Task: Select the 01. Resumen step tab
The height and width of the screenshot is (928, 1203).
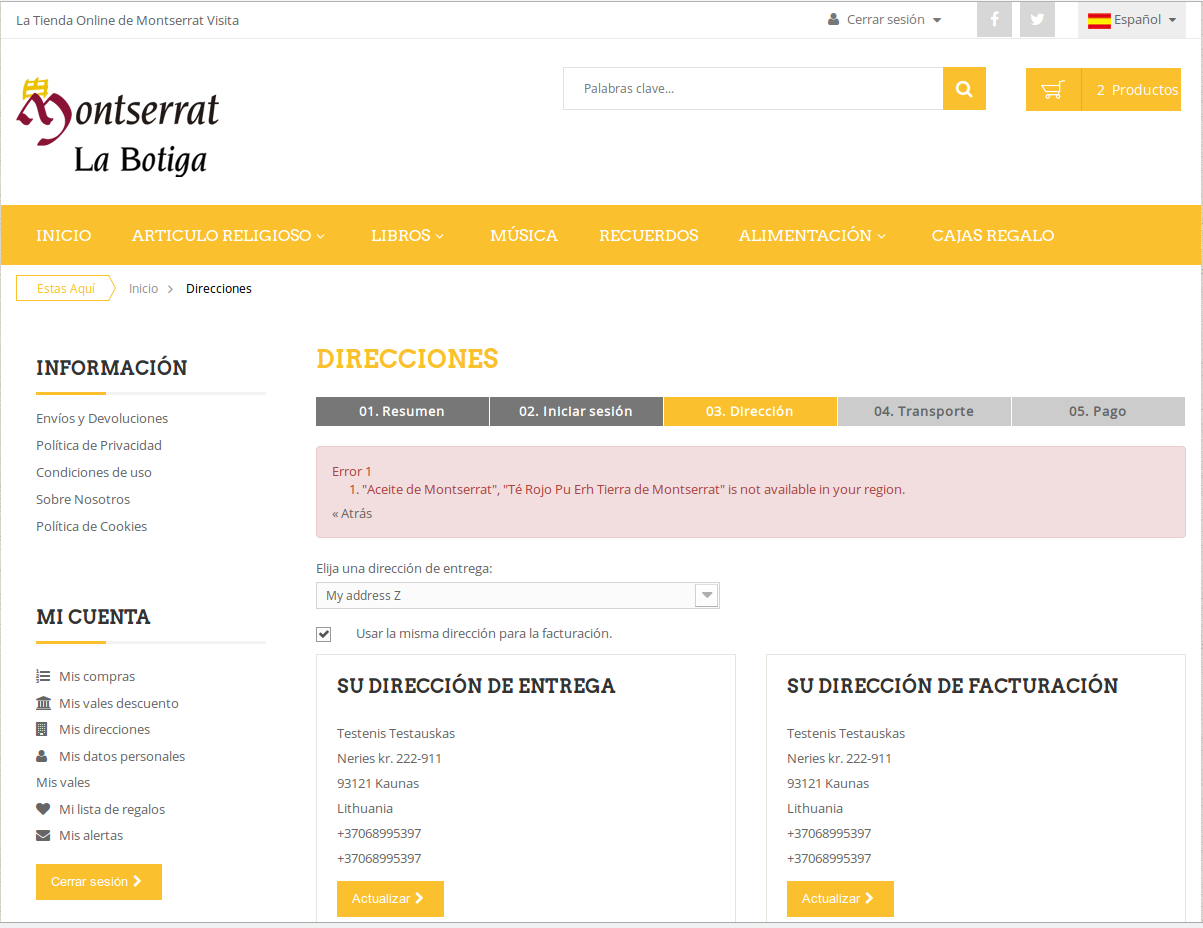Action: click(402, 411)
